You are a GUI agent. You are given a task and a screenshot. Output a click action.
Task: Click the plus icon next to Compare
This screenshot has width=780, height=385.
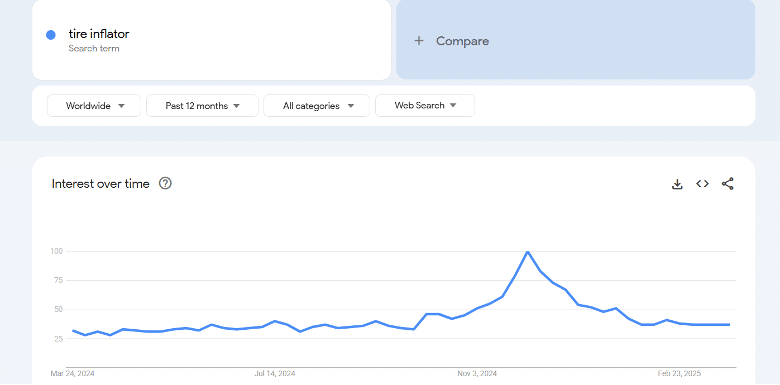[x=419, y=41]
